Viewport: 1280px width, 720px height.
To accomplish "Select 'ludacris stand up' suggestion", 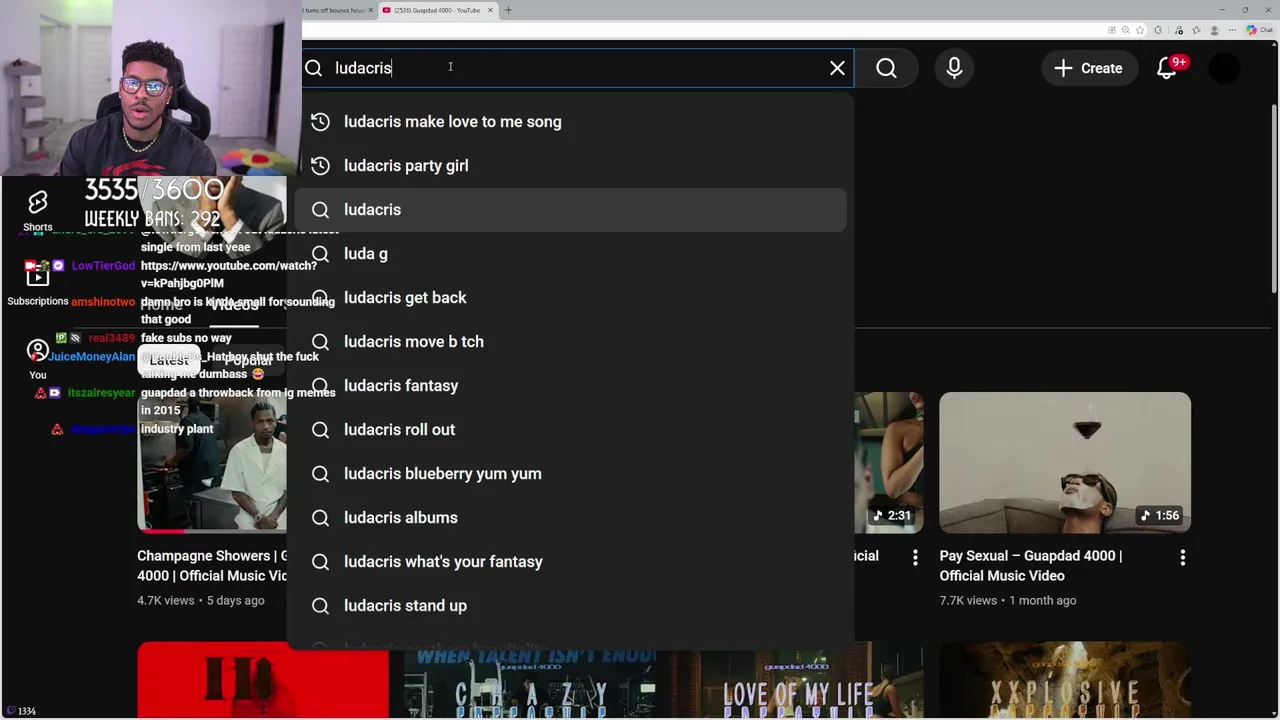I will tap(570, 606).
